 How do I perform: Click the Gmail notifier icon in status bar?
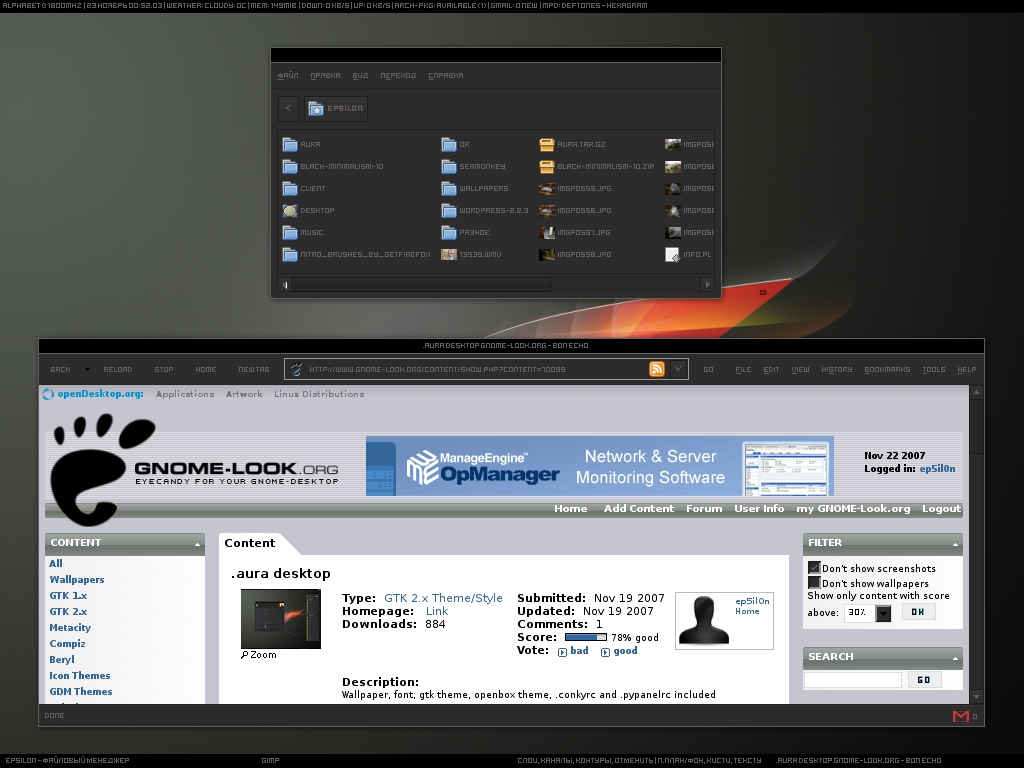click(961, 716)
